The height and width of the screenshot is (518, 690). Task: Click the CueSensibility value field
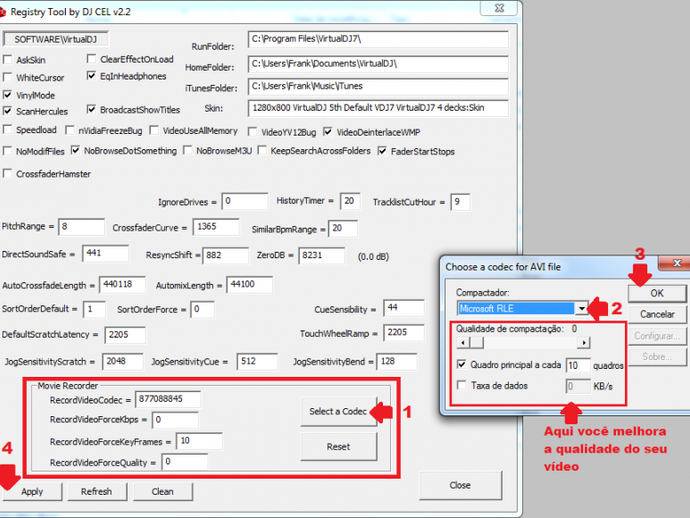404,308
